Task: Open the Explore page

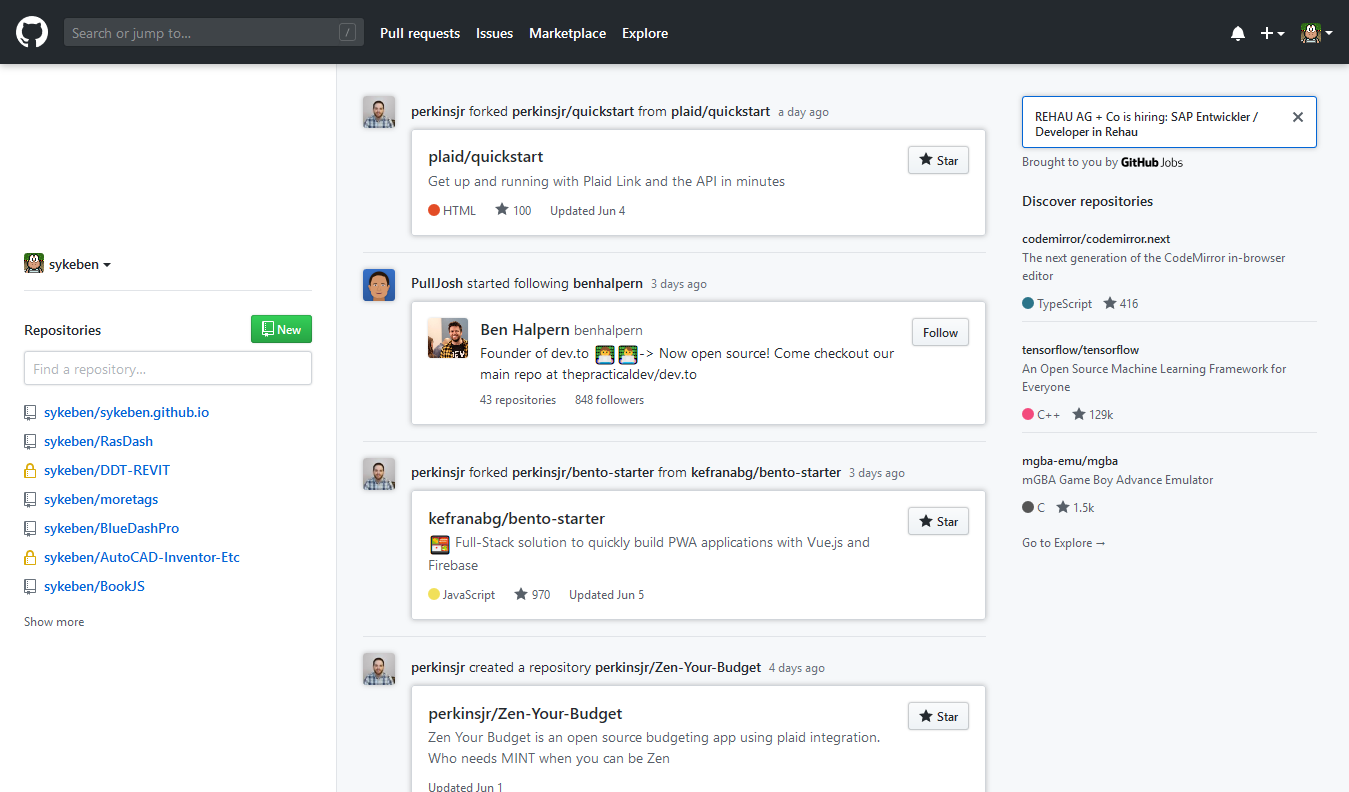Action: [x=645, y=33]
